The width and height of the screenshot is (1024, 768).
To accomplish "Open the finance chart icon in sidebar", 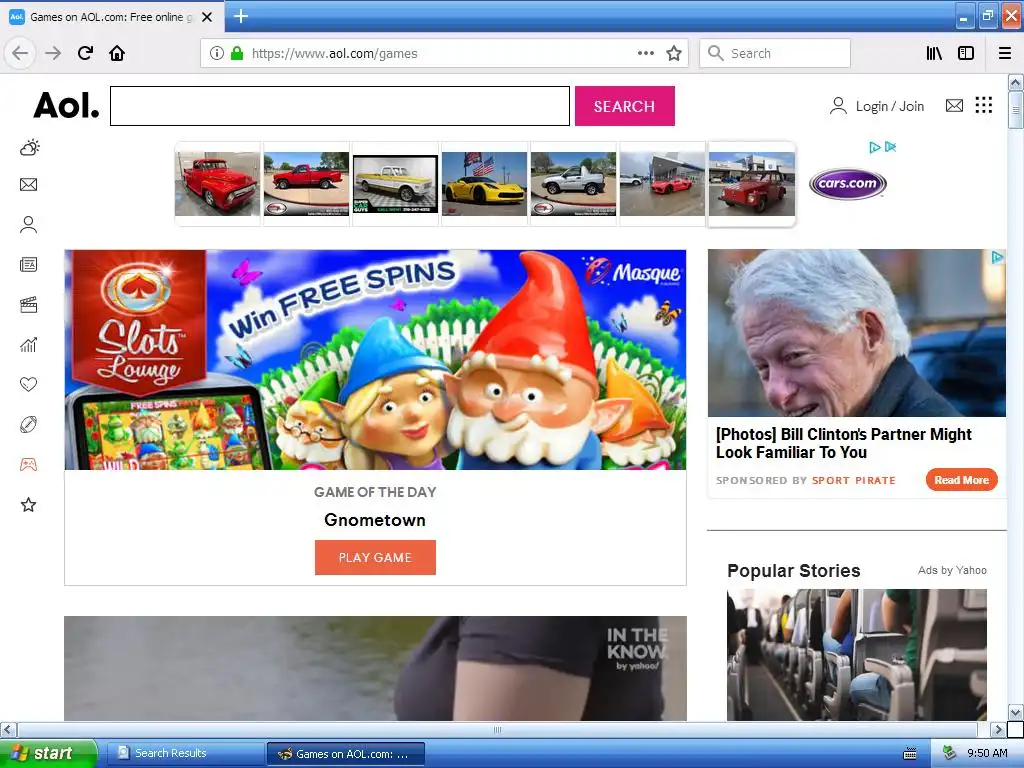I will click(x=29, y=344).
